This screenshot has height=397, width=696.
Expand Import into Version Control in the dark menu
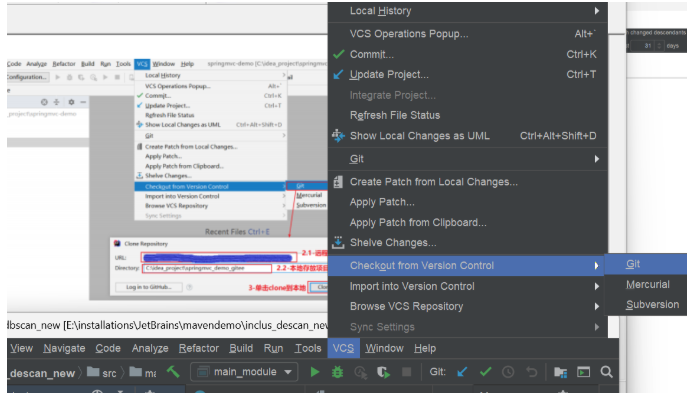click(597, 286)
